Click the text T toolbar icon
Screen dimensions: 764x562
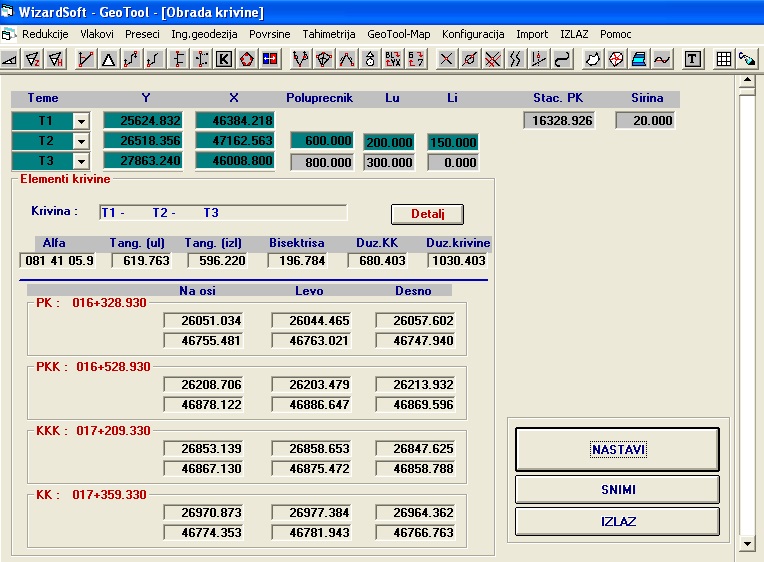(692, 59)
